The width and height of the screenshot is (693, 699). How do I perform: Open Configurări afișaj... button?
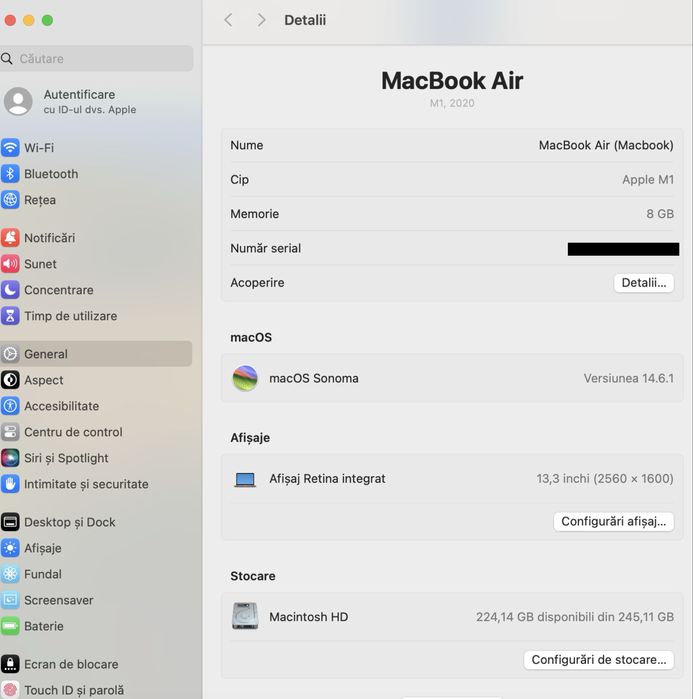[x=614, y=522]
